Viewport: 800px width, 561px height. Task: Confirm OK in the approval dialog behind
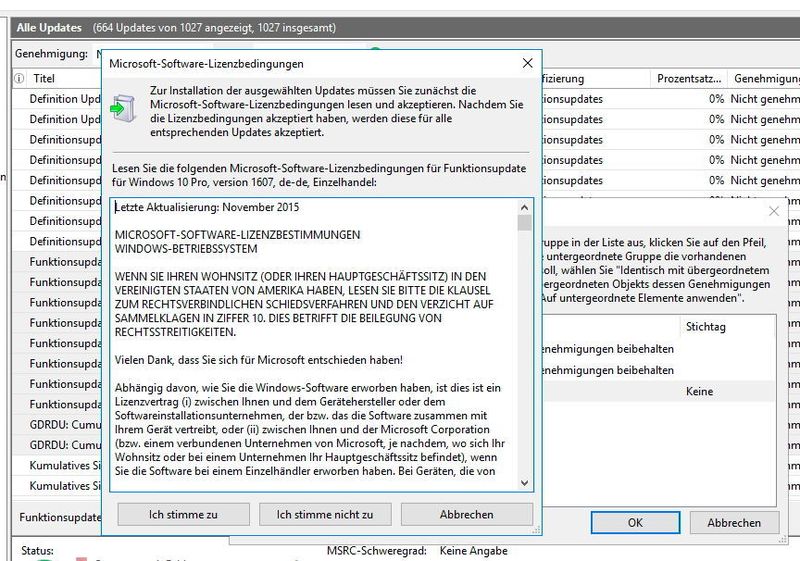tap(635, 523)
